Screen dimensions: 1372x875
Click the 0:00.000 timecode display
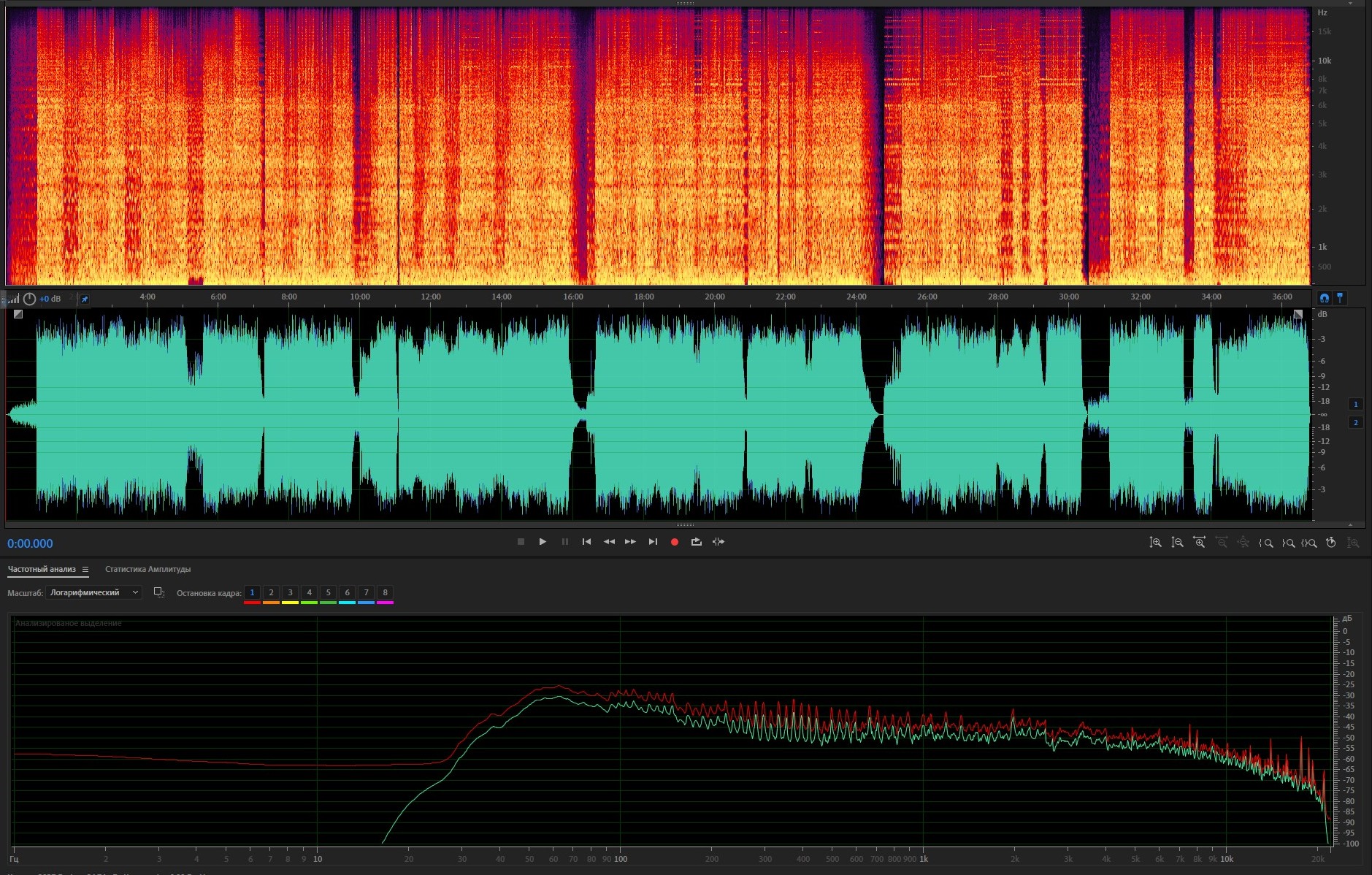click(30, 543)
